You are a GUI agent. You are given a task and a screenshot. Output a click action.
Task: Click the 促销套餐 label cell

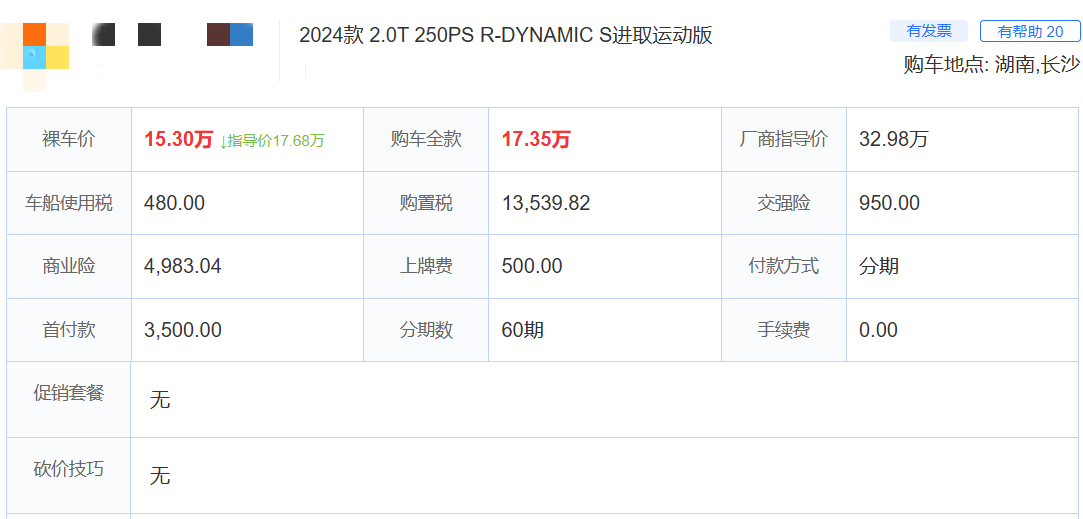69,399
